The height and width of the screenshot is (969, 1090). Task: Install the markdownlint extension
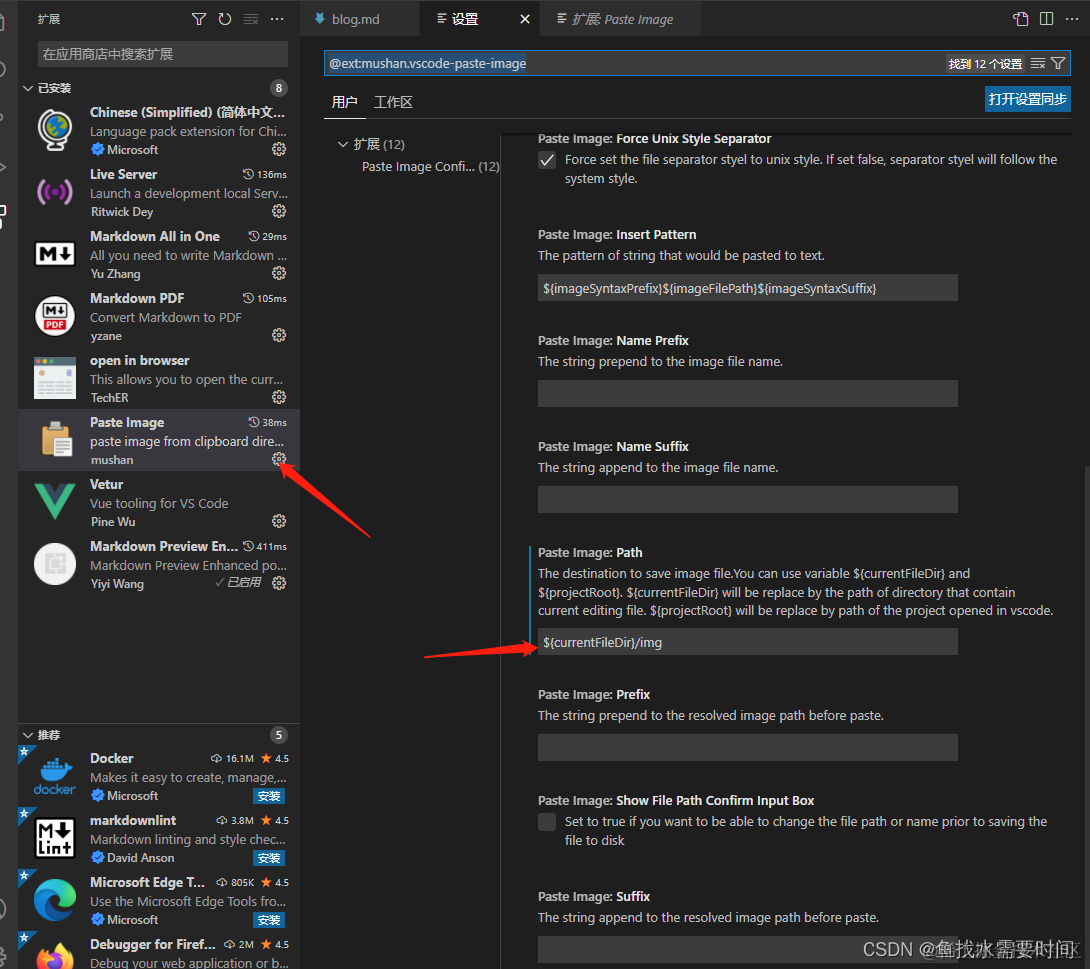(268, 858)
